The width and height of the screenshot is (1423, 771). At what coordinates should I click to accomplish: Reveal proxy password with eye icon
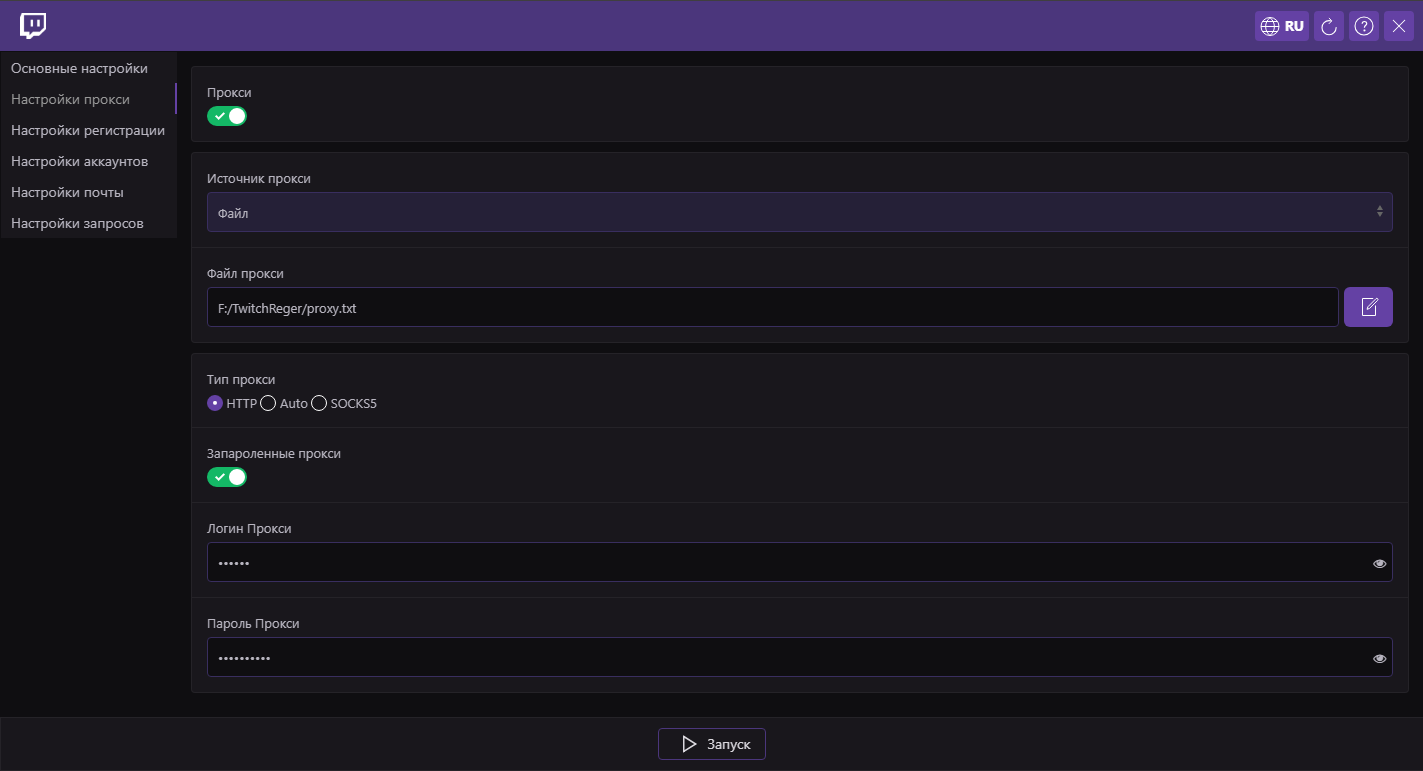(1379, 658)
